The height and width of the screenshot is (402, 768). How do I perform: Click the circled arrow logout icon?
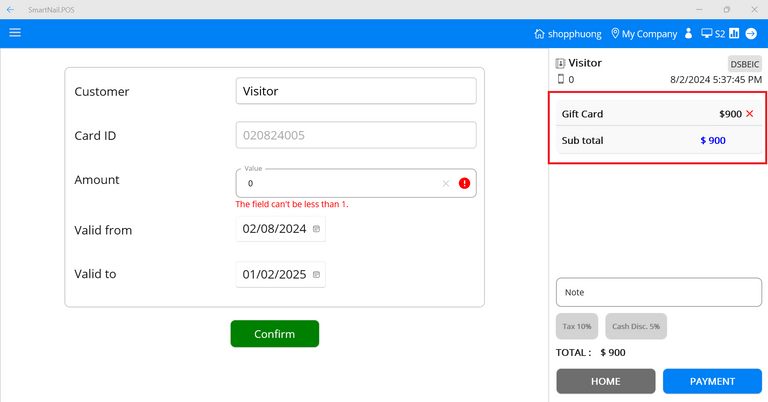tap(751, 33)
